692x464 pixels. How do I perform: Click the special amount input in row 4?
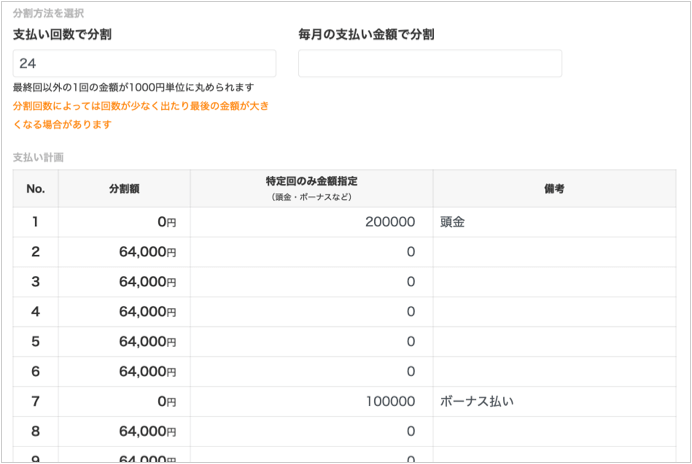click(x=311, y=312)
